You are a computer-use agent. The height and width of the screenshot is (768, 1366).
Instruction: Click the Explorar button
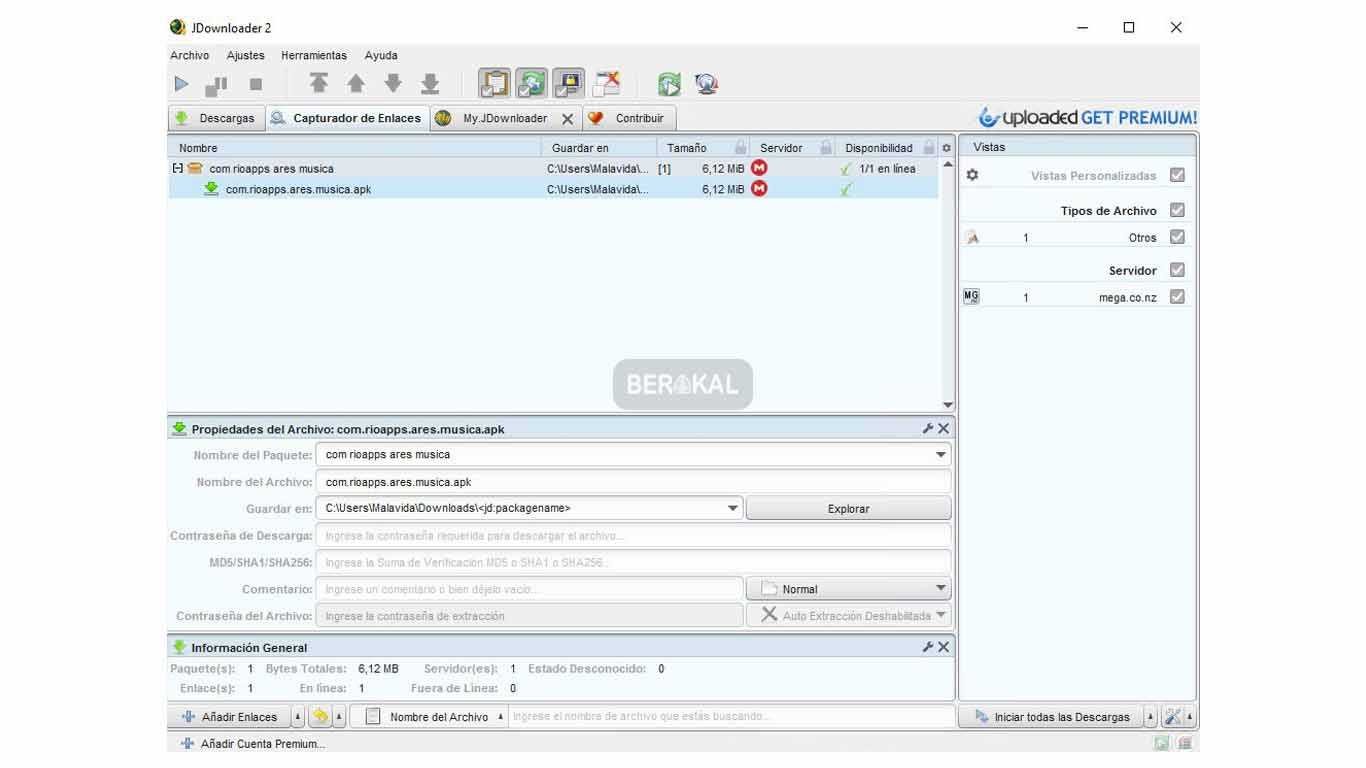pos(848,508)
